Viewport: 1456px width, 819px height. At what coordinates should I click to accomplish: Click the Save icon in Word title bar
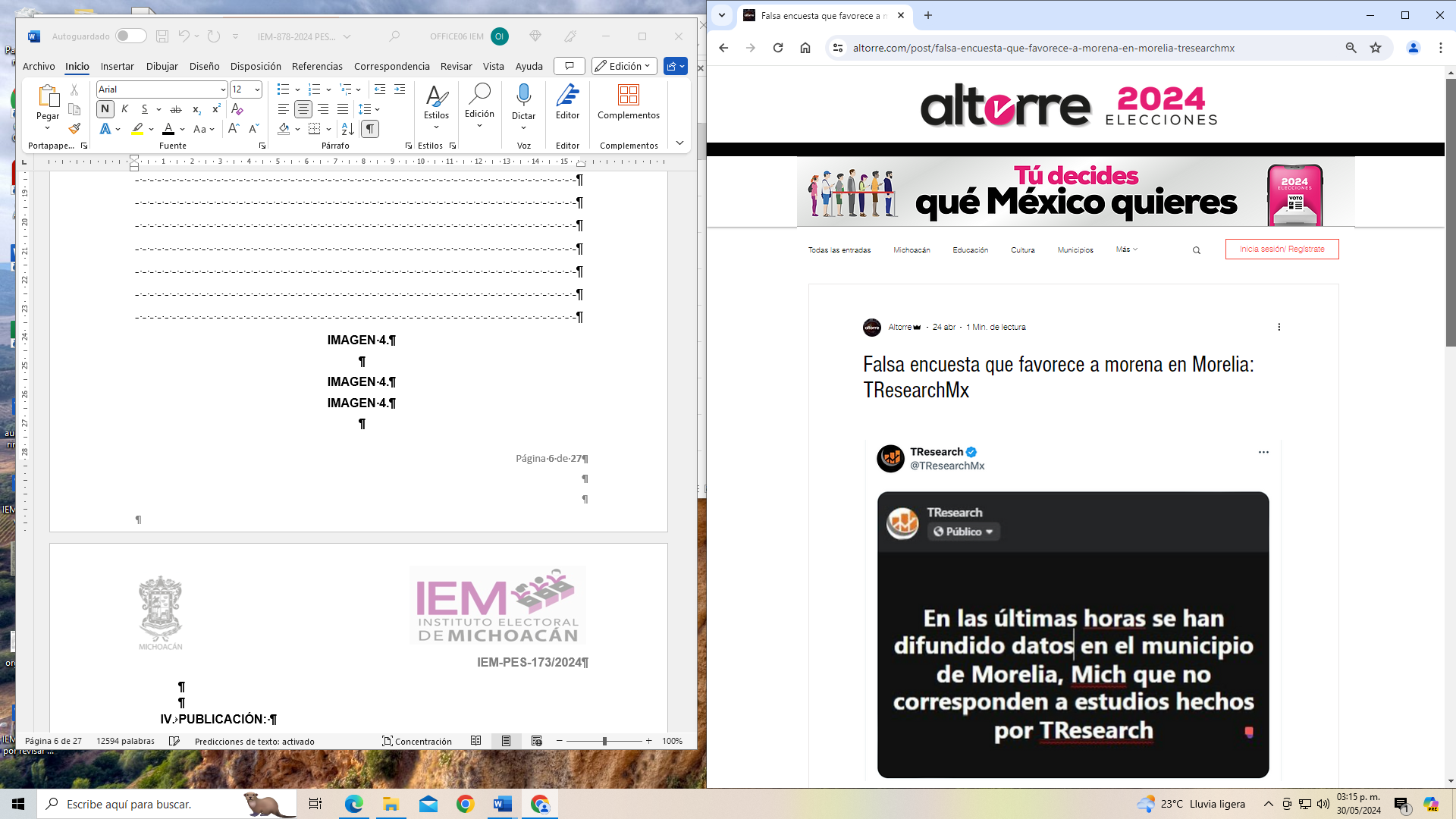(162, 36)
